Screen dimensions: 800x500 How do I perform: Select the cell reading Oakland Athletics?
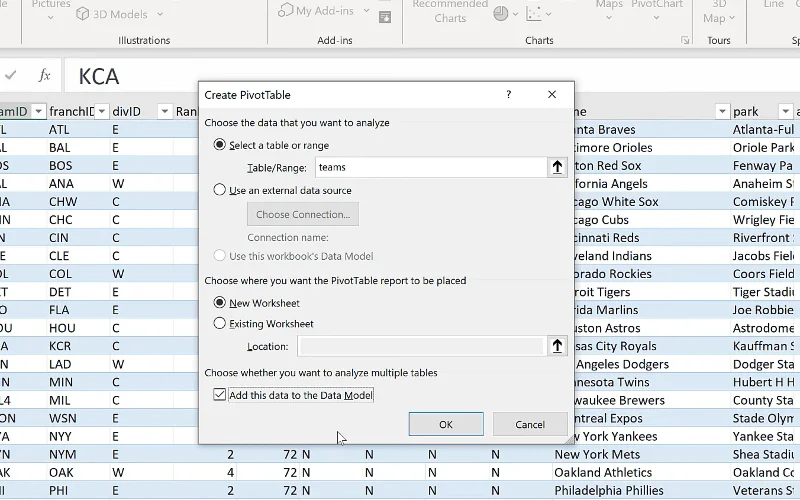642,472
